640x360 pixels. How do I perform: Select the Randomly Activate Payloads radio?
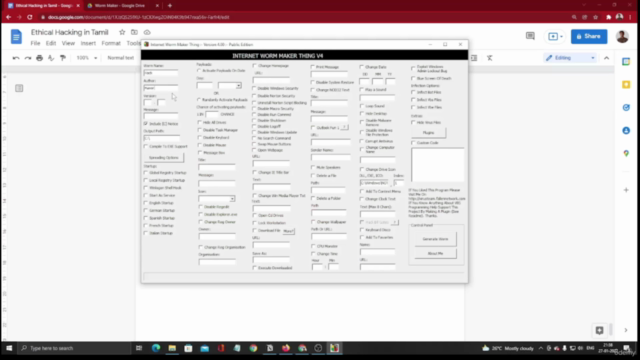click(199, 100)
